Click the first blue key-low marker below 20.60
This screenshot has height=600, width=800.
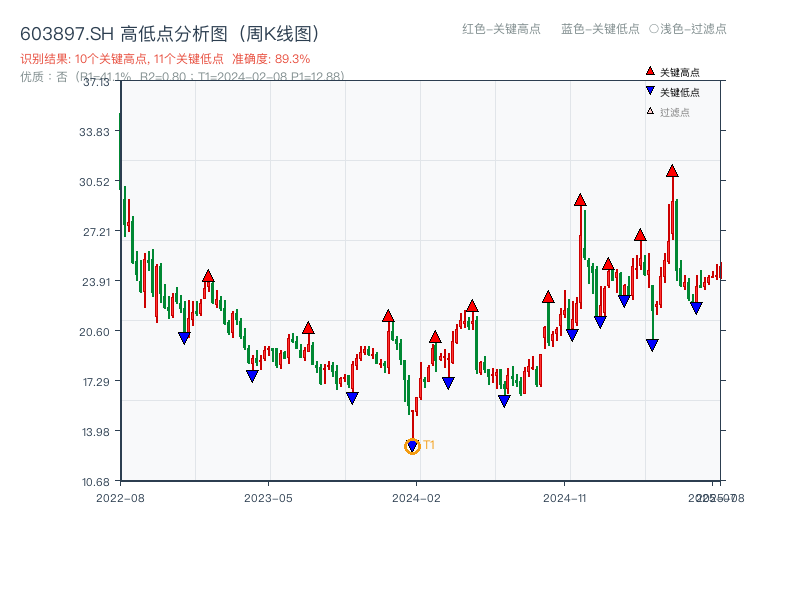185,338
